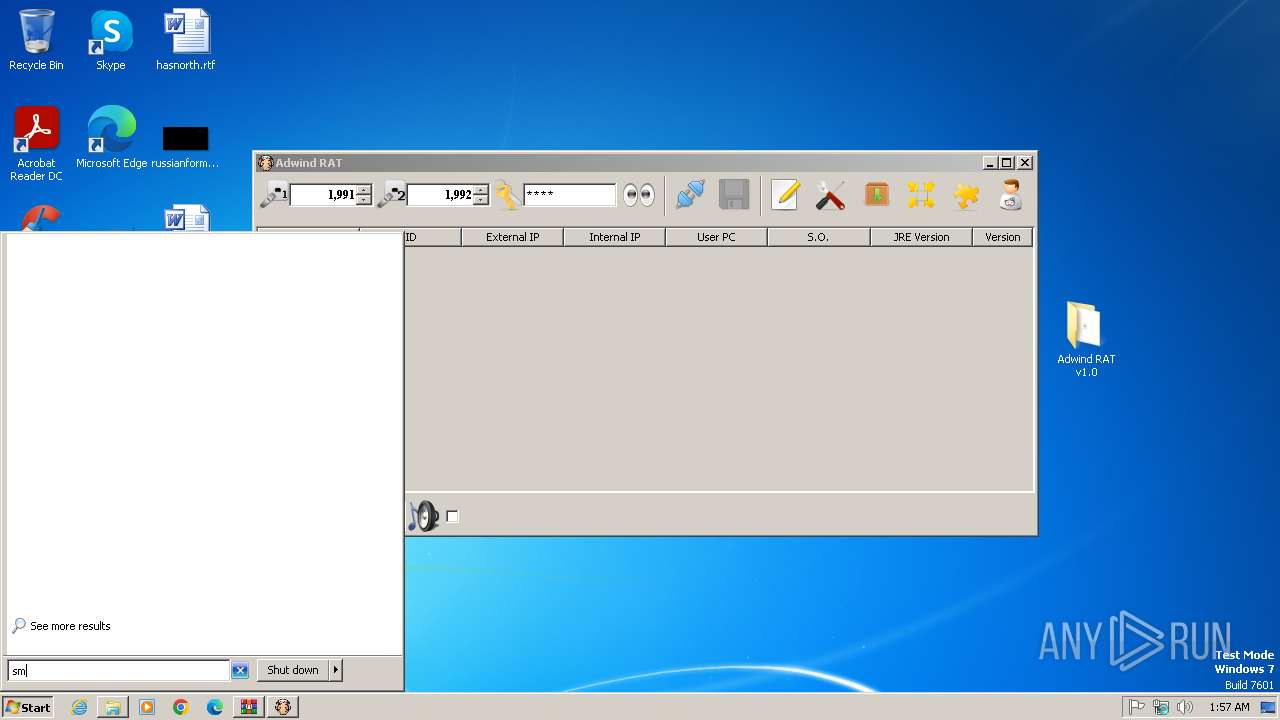
Task: Click the user avatar icon in toolbar
Action: (1011, 195)
